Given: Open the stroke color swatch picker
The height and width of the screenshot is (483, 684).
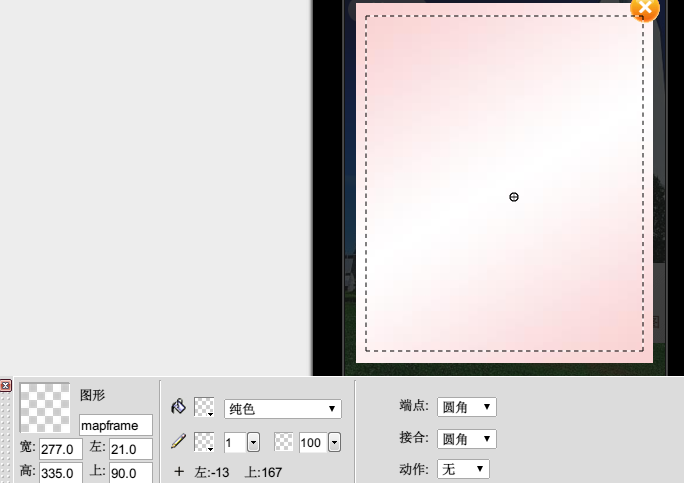Looking at the screenshot, I should tap(204, 441).
